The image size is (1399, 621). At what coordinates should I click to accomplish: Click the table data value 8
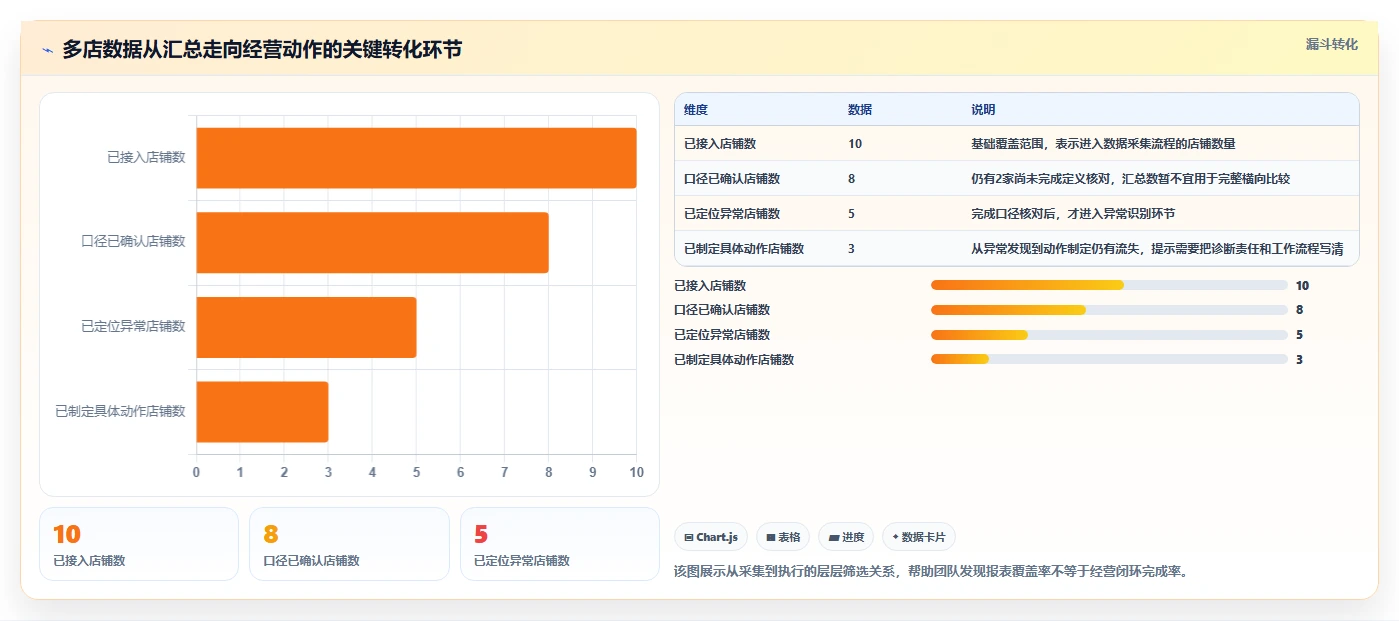852,179
